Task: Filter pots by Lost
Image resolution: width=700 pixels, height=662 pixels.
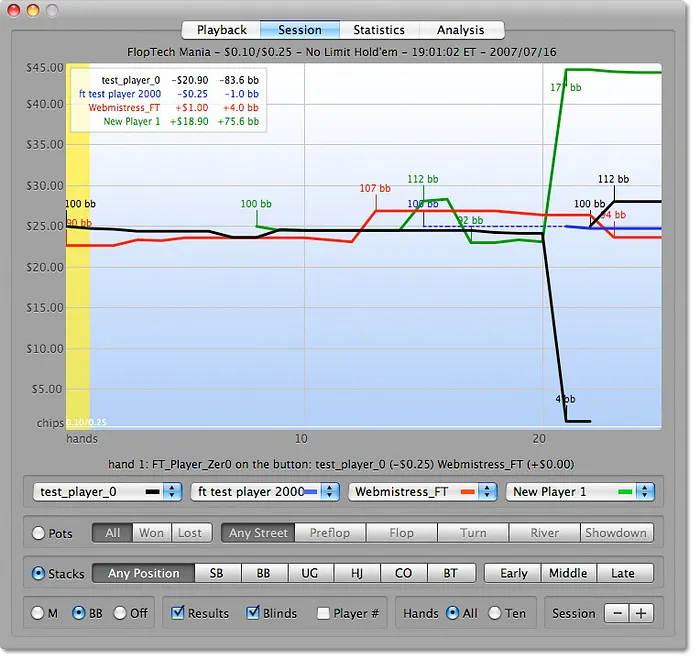Action: coord(190,533)
